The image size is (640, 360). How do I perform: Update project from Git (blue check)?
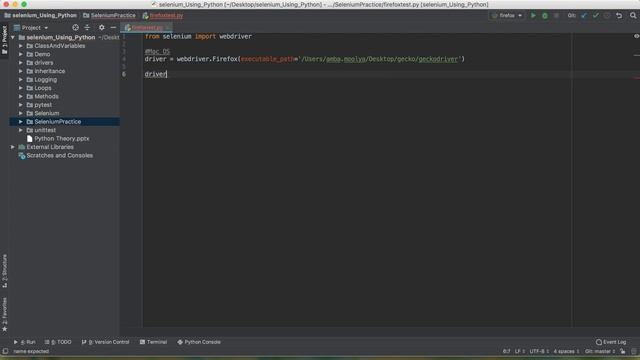tap(584, 16)
